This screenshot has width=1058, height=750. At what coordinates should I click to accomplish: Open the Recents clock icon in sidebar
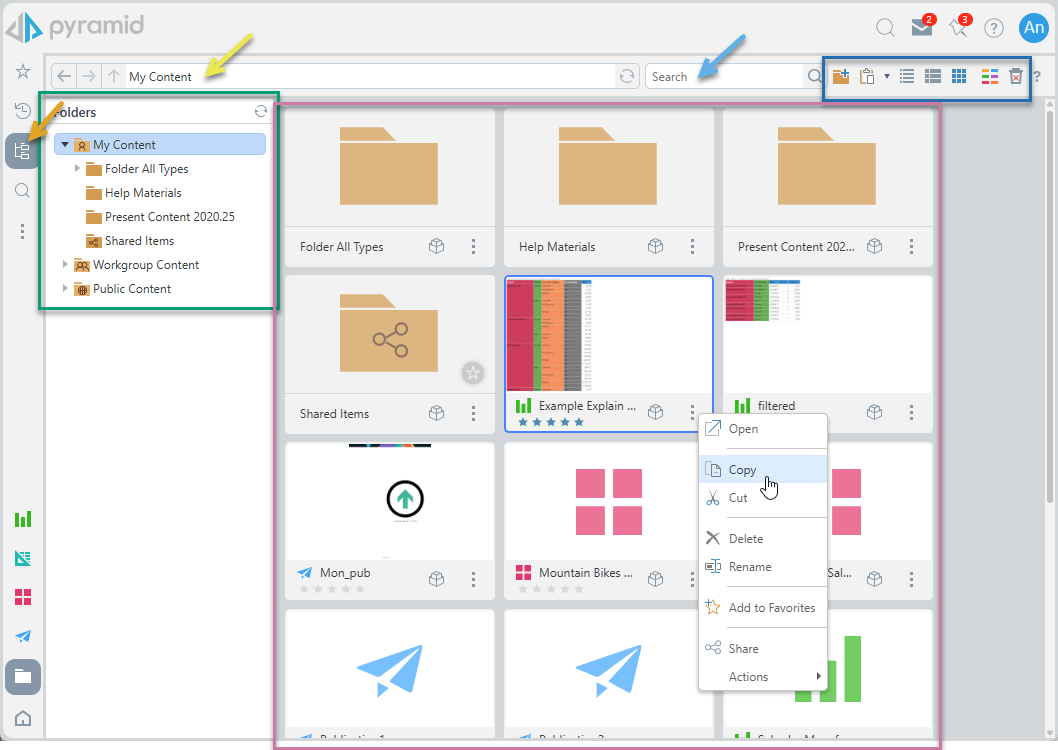coord(22,110)
